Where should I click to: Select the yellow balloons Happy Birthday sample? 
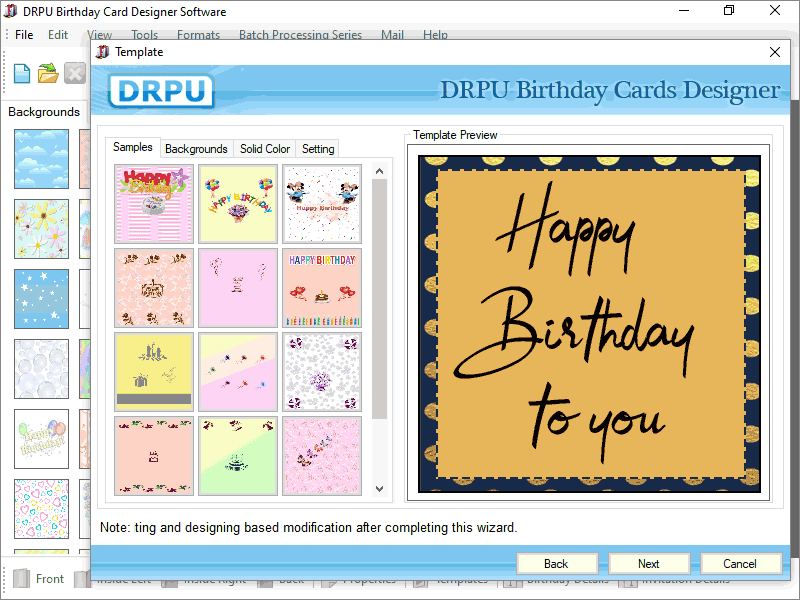pos(237,204)
